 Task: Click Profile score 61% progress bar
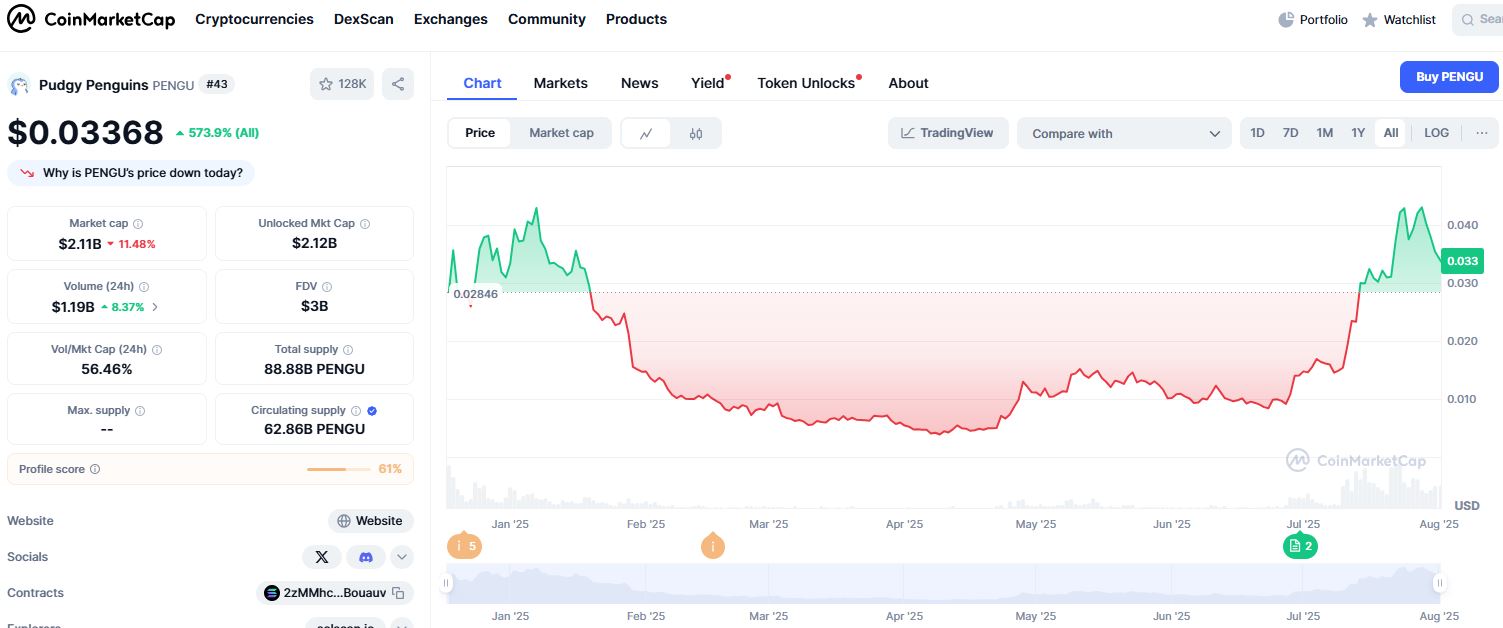click(339, 469)
